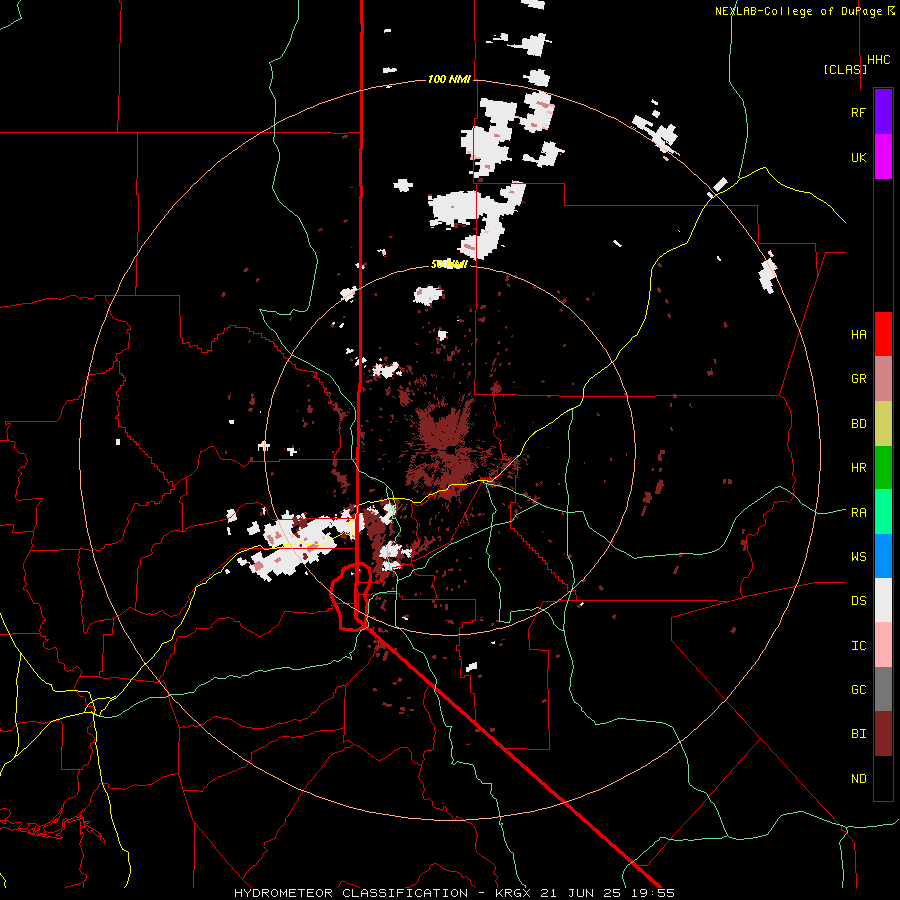Click the '[CLAS]' label above legend
Viewport: 900px width, 900px height.
point(845,69)
